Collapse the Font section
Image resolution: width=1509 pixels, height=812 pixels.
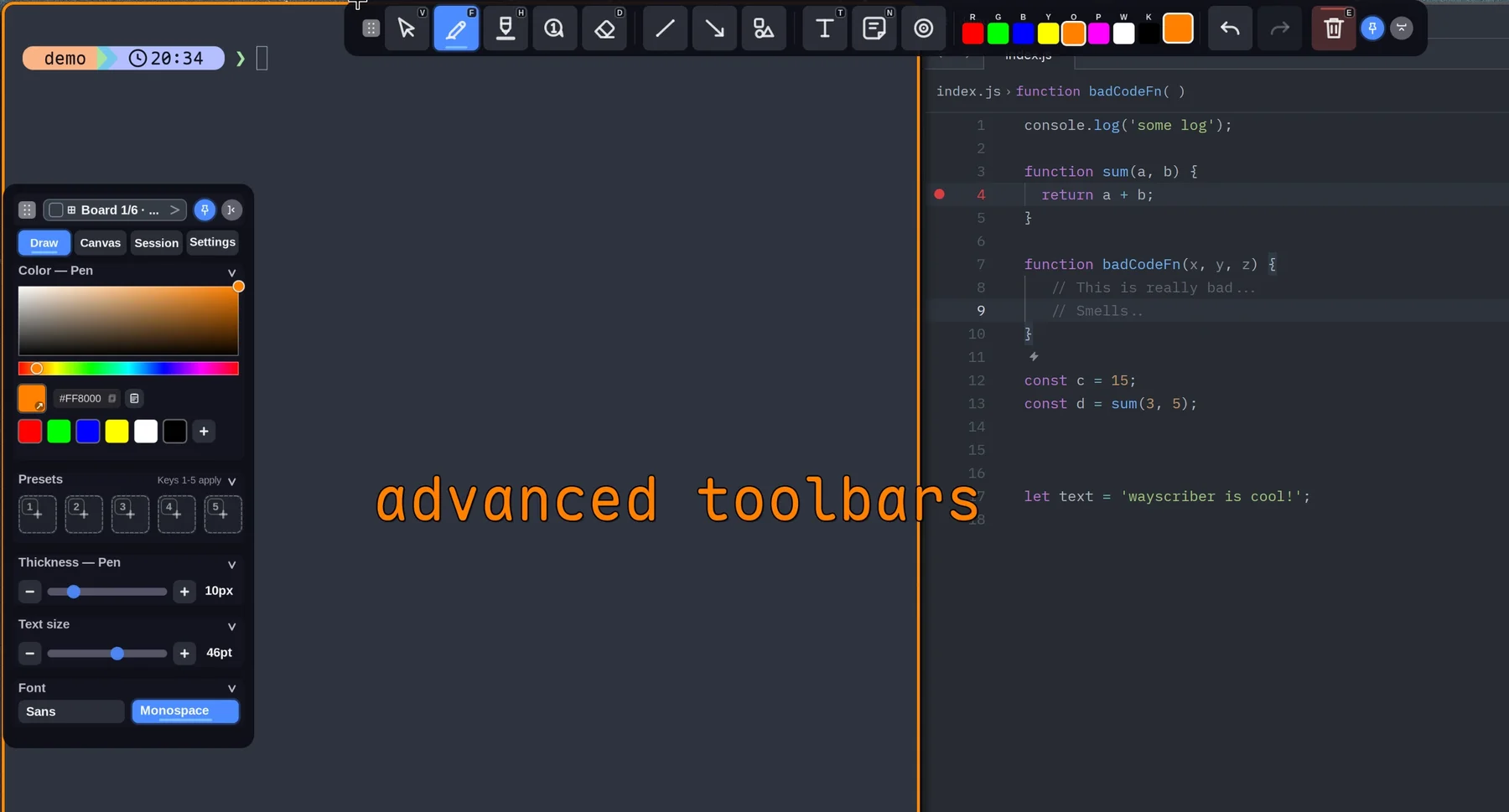click(232, 689)
